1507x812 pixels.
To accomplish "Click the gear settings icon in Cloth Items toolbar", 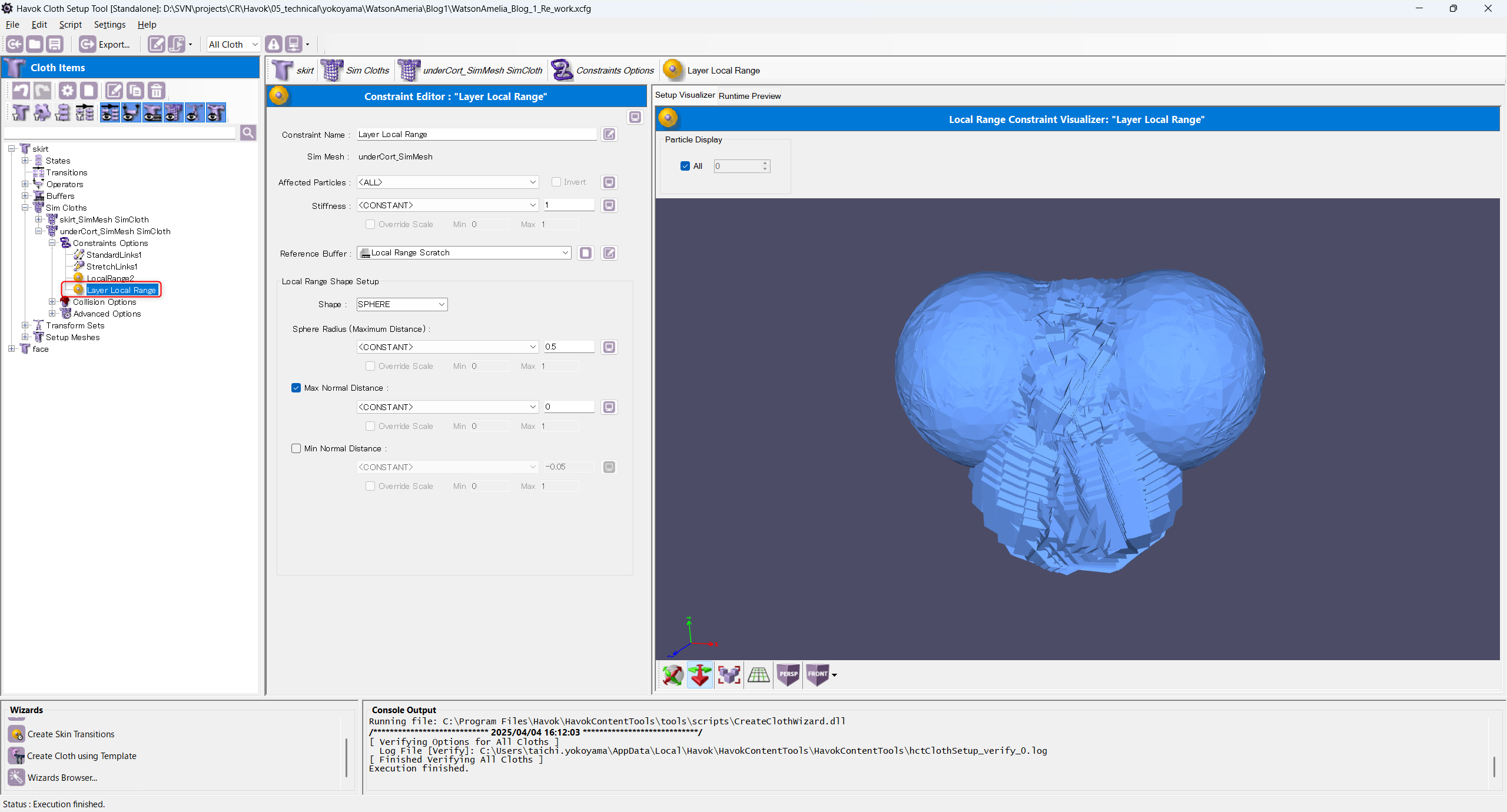I will (68, 91).
